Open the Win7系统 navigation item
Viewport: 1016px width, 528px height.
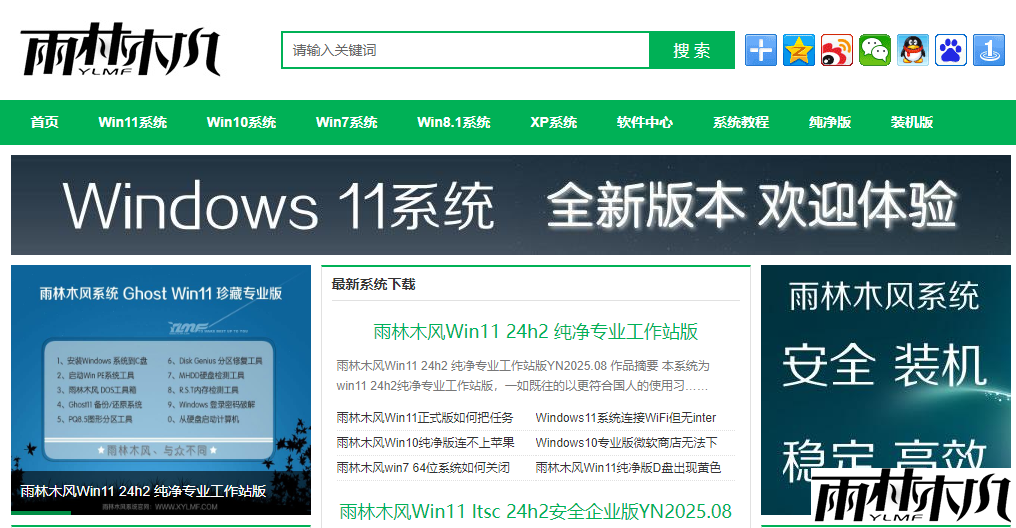coord(346,122)
